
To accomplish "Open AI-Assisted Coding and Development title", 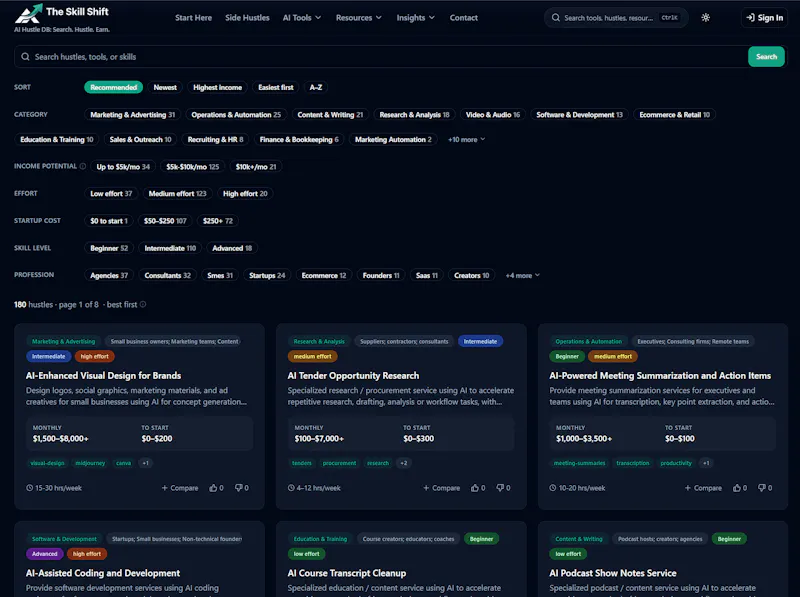I will 103,573.
